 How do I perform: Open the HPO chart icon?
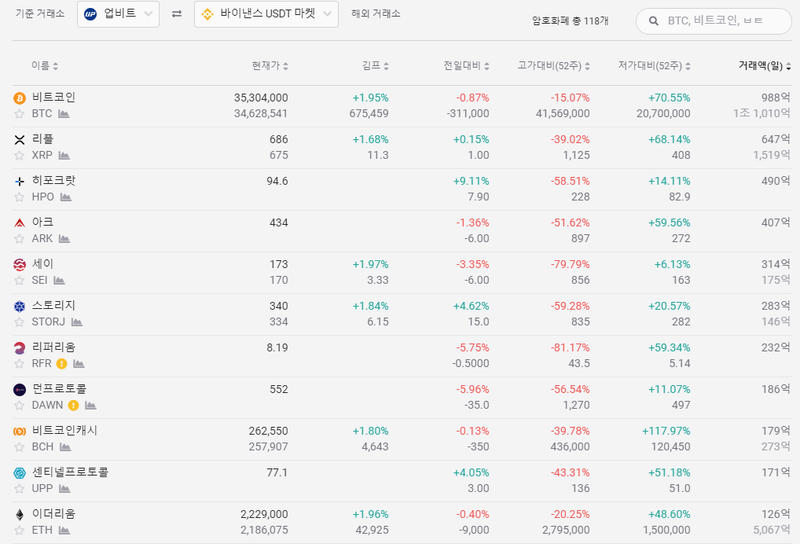[66, 197]
